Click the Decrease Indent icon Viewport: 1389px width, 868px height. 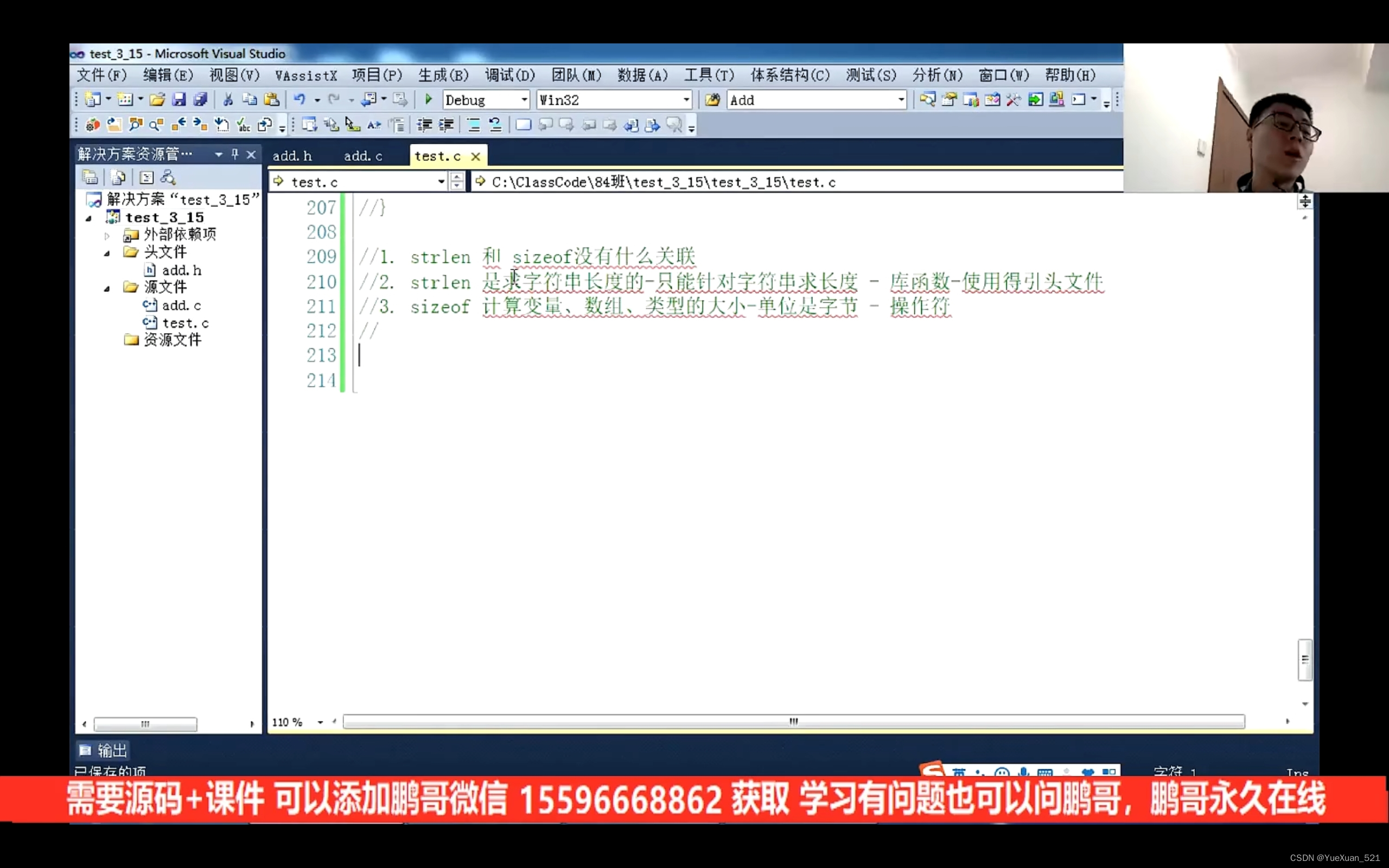424,125
